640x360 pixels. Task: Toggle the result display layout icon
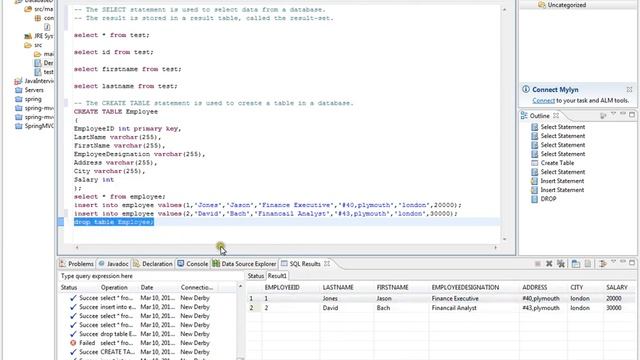576,264
